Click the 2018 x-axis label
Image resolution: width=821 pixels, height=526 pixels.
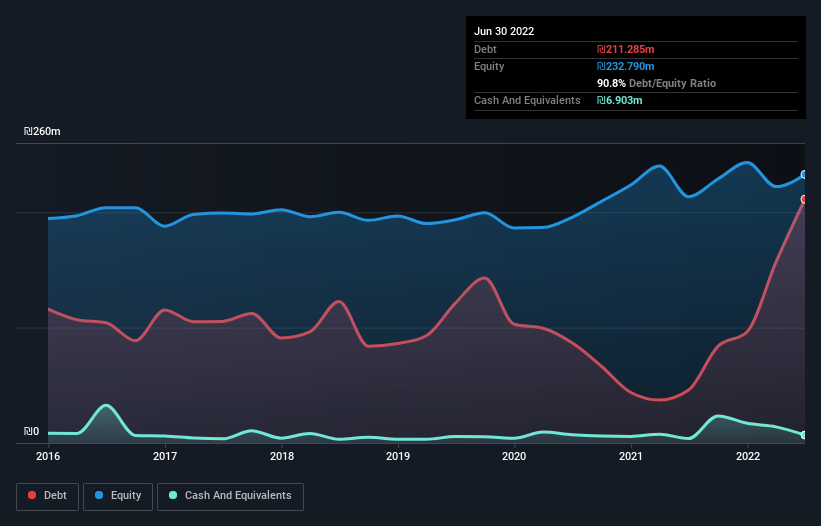tap(282, 456)
